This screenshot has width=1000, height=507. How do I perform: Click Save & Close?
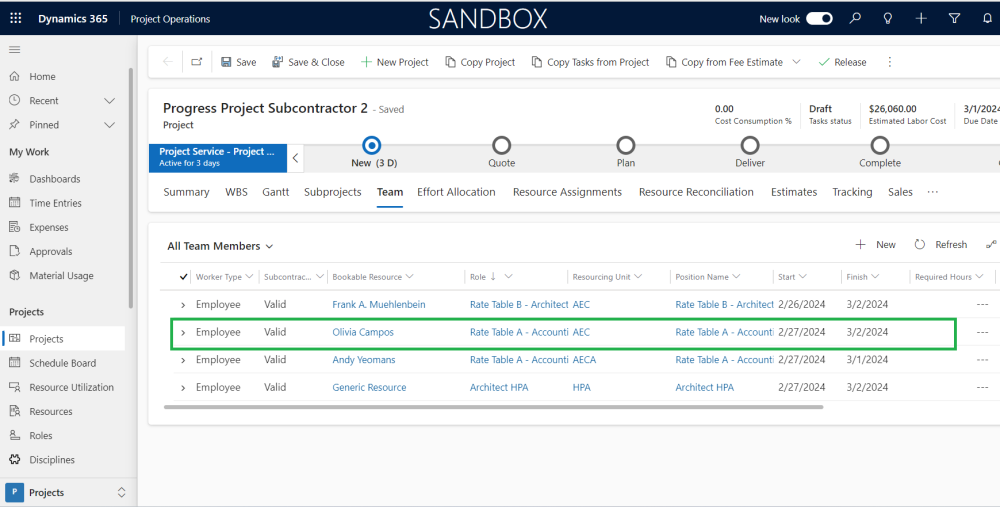(308, 62)
